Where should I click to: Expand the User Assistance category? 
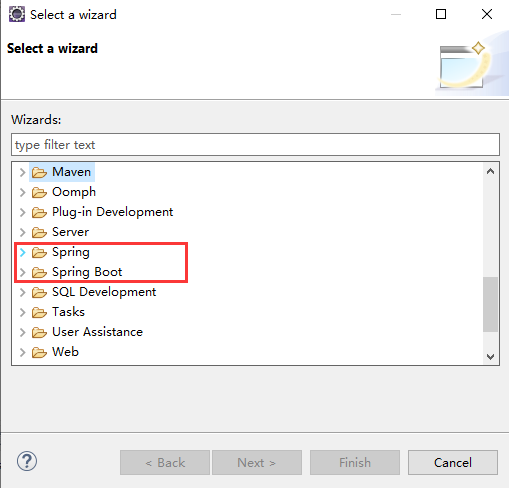click(22, 332)
